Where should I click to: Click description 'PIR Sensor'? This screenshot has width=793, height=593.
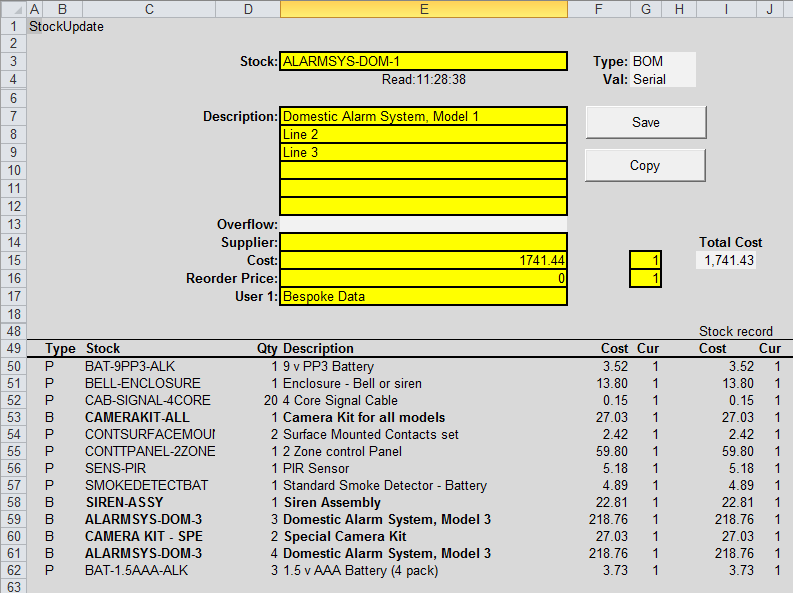click(x=316, y=468)
